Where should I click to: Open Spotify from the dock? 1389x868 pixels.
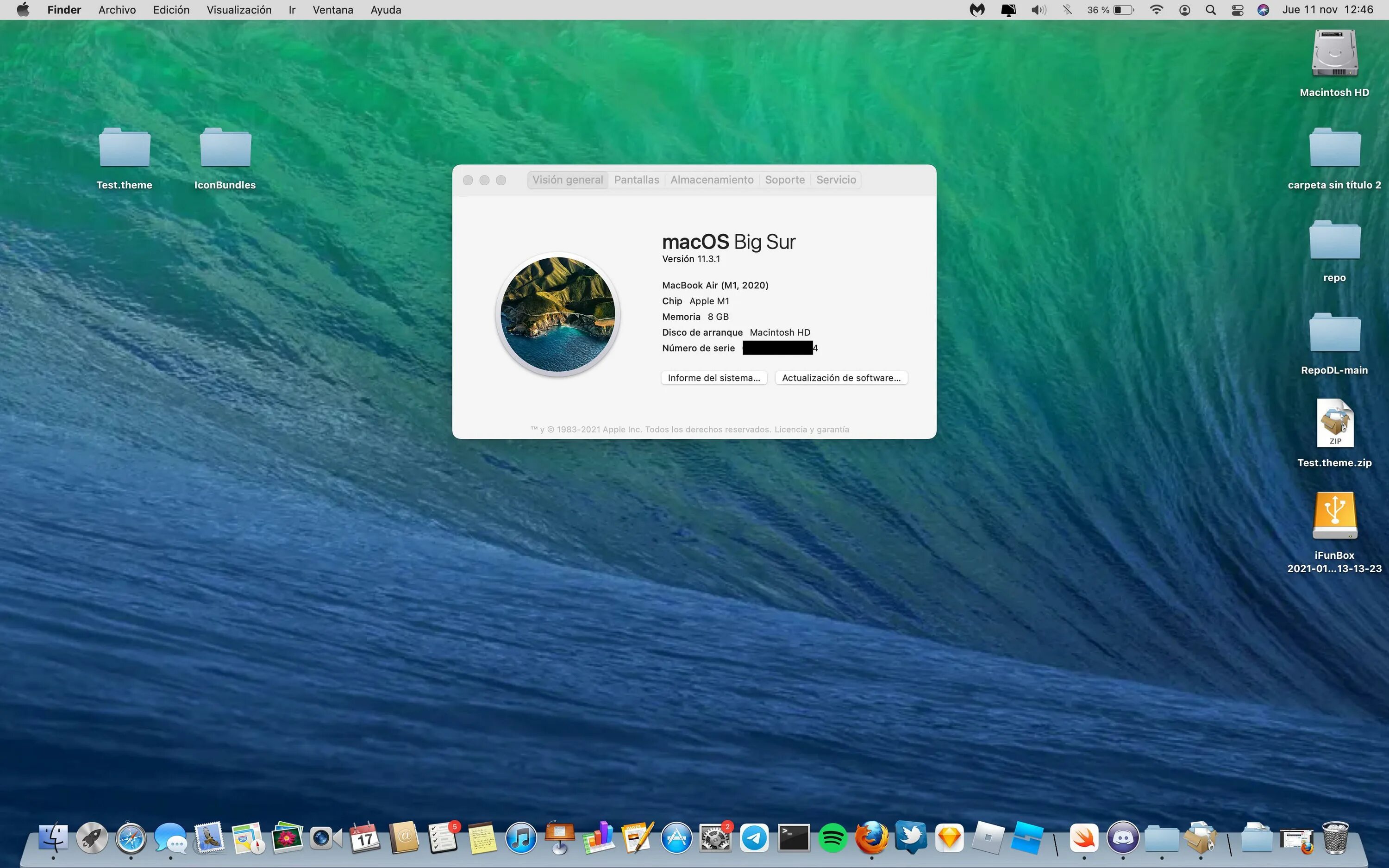pyautogui.click(x=832, y=838)
